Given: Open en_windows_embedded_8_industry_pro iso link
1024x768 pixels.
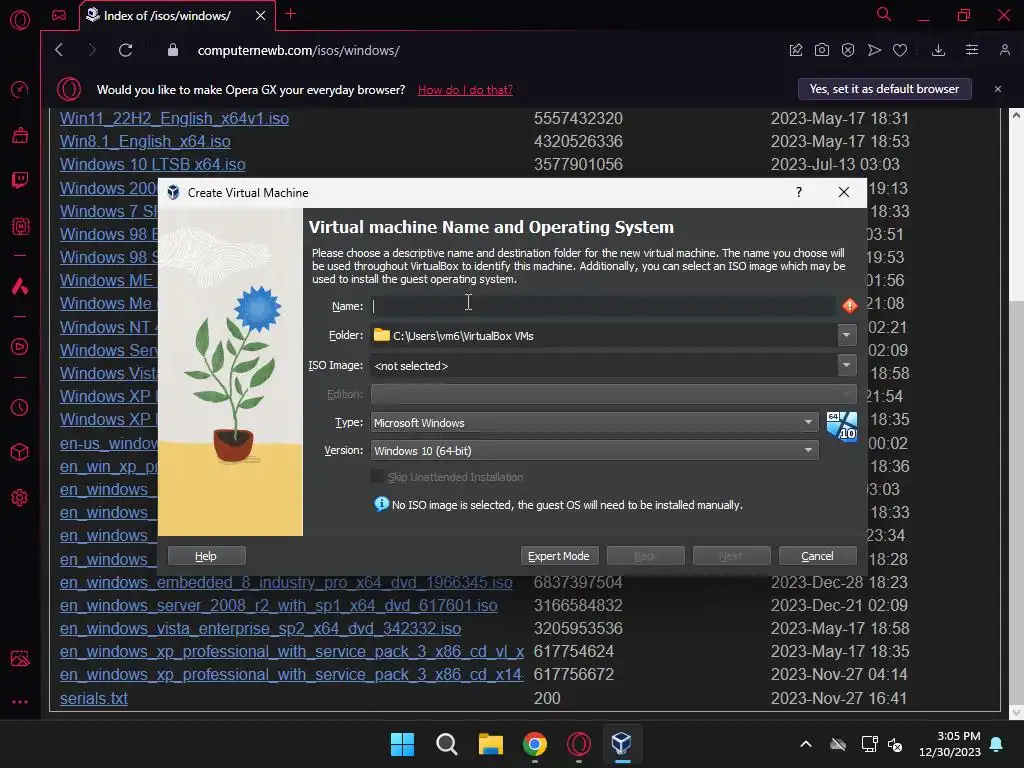Looking at the screenshot, I should [x=286, y=582].
